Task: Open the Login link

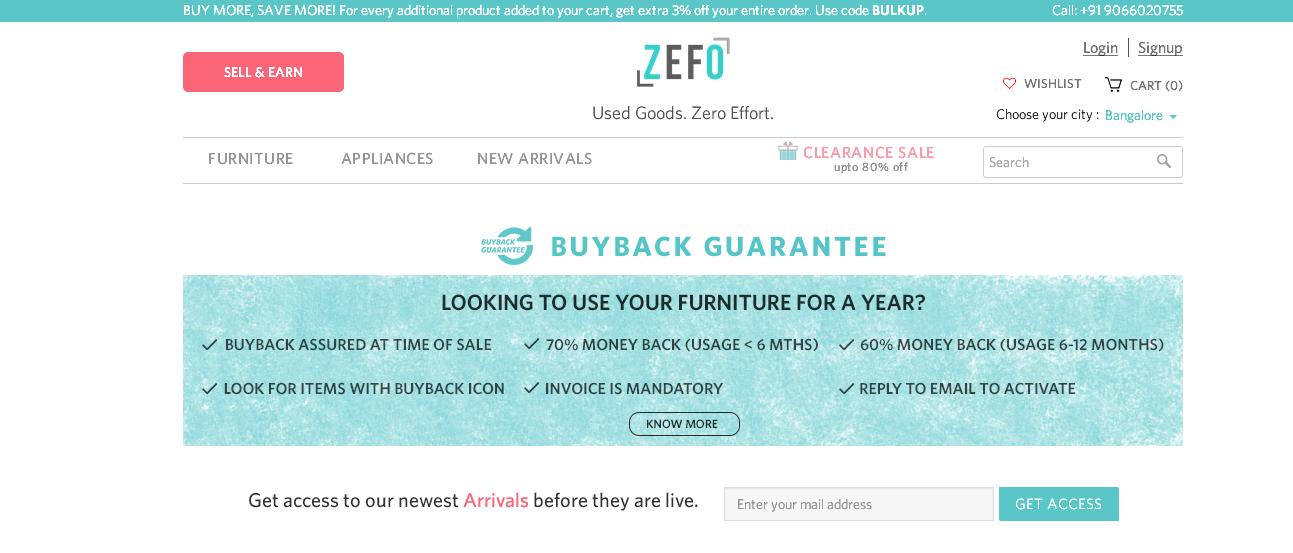Action: click(x=1100, y=47)
